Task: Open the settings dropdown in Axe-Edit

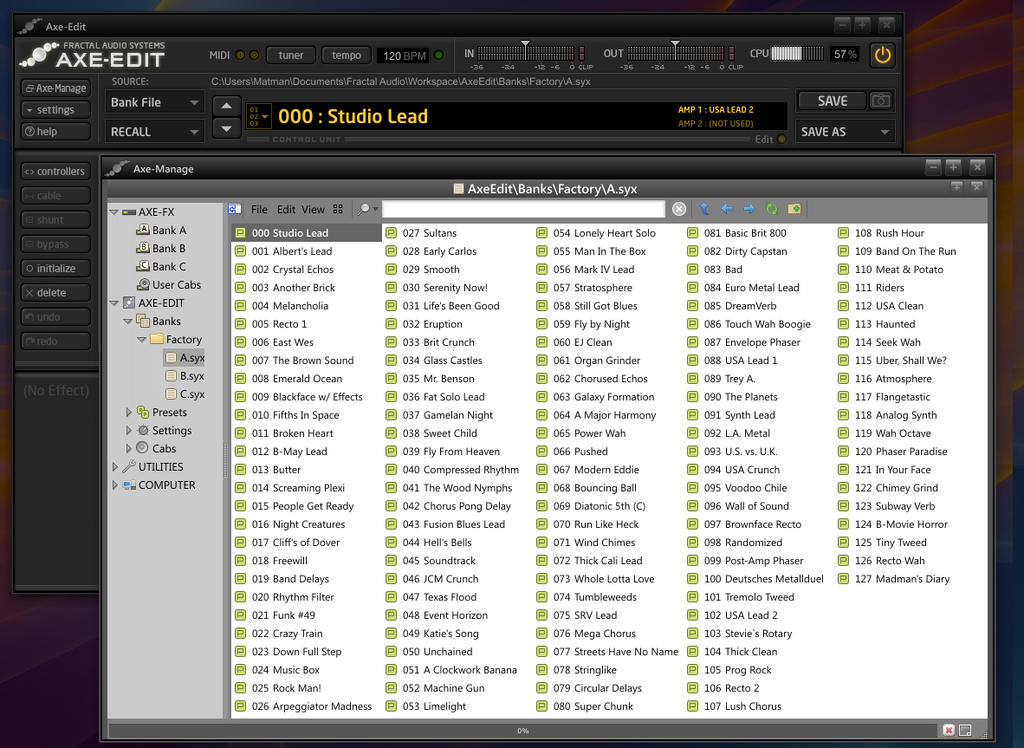Action: pyautogui.click(x=55, y=110)
